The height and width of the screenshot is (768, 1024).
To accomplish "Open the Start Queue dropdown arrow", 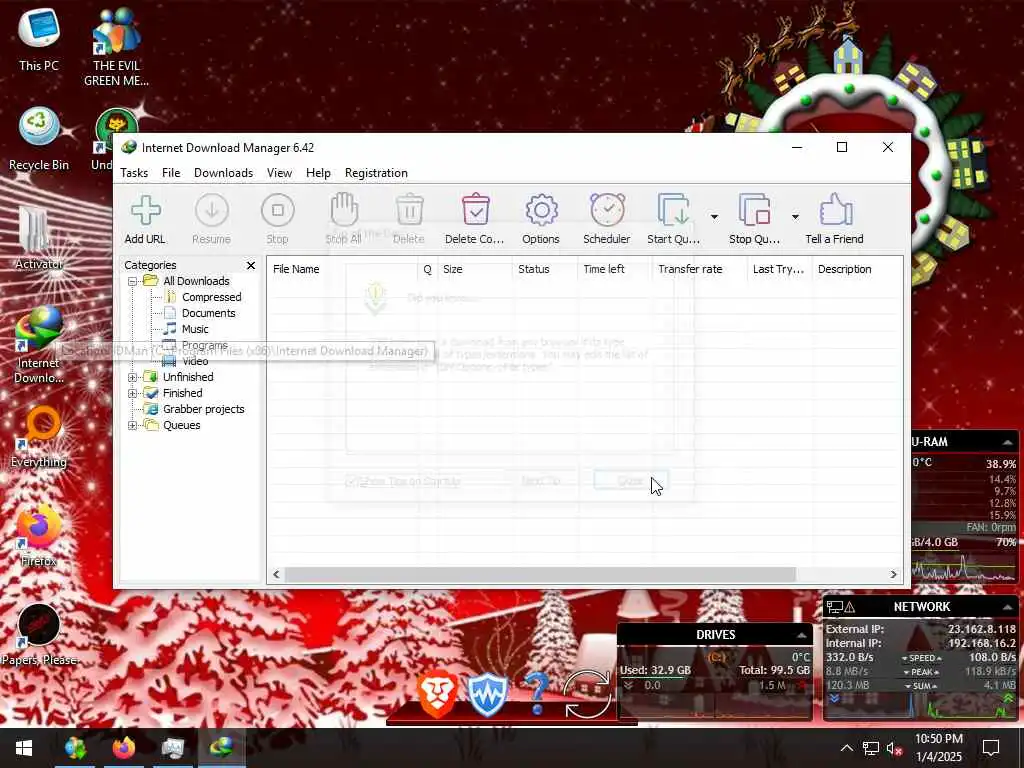I will [714, 217].
